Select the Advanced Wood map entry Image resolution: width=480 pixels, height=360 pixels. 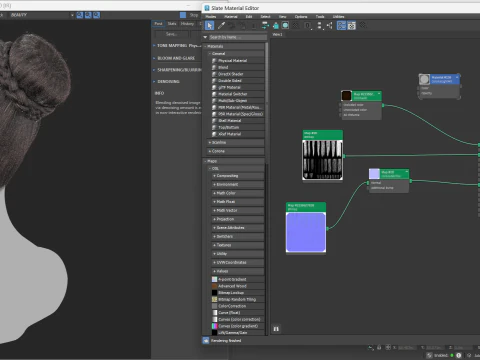(x=238, y=286)
